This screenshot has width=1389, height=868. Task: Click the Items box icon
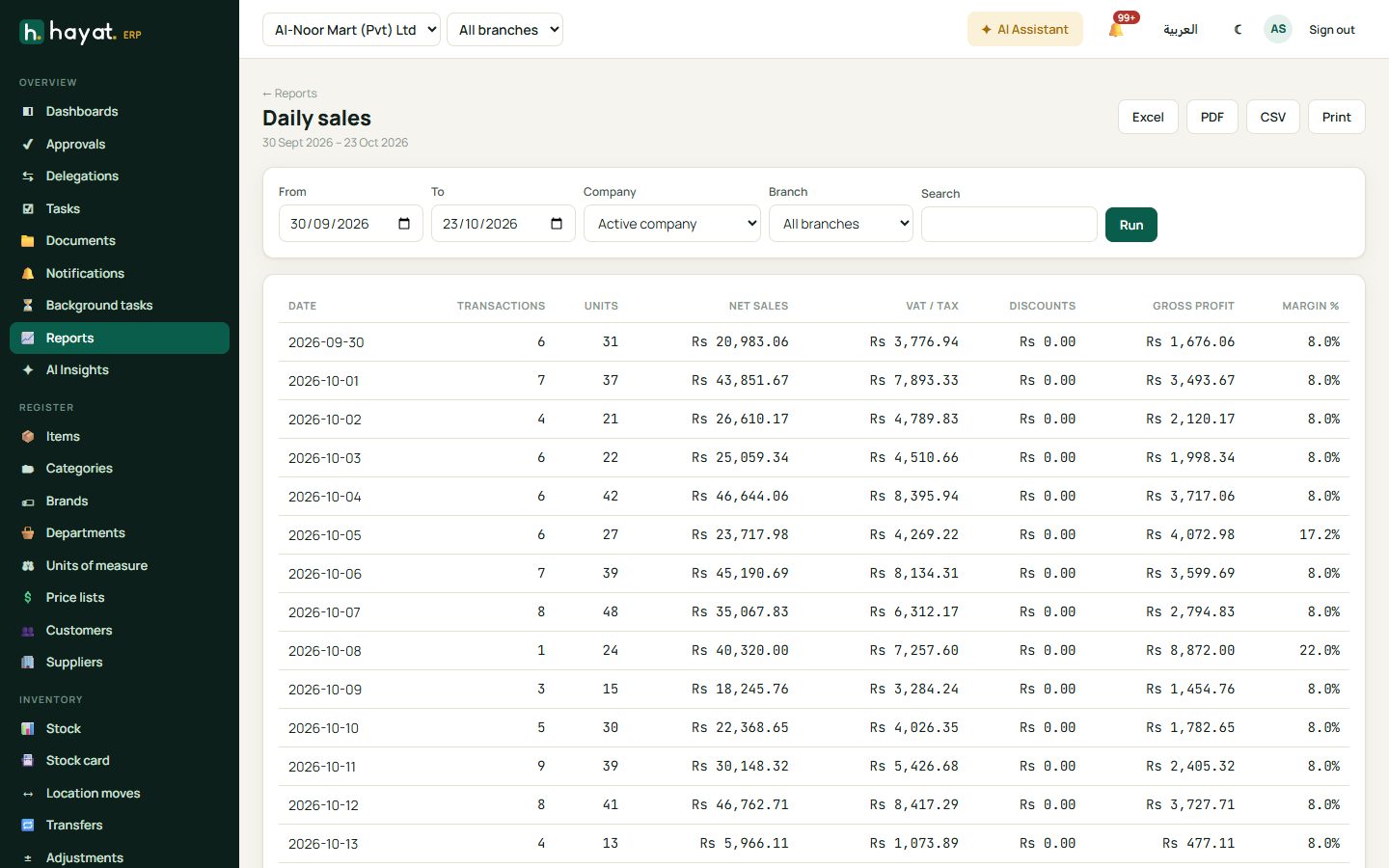[x=28, y=437]
